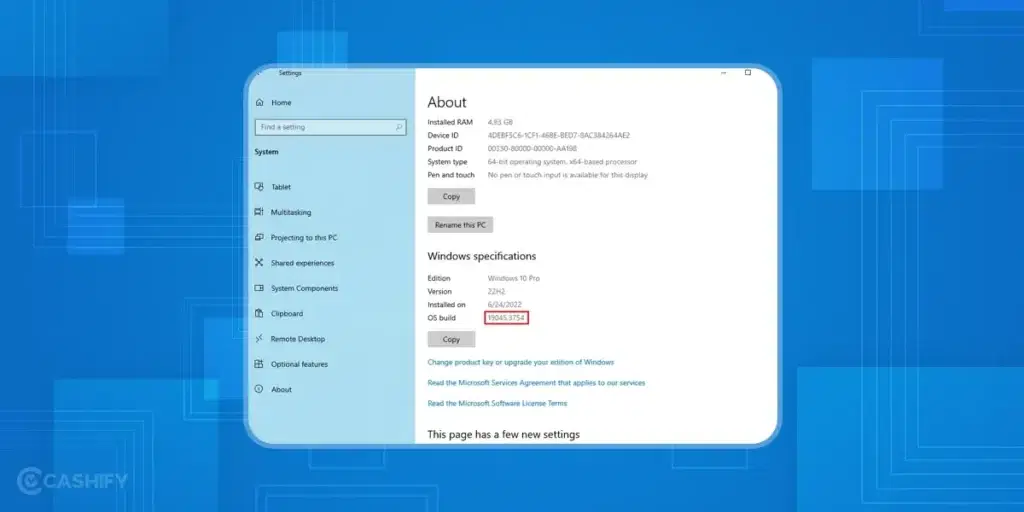Click the OS build value 19045.3754
Viewport: 1024px width, 512px height.
[x=506, y=318]
